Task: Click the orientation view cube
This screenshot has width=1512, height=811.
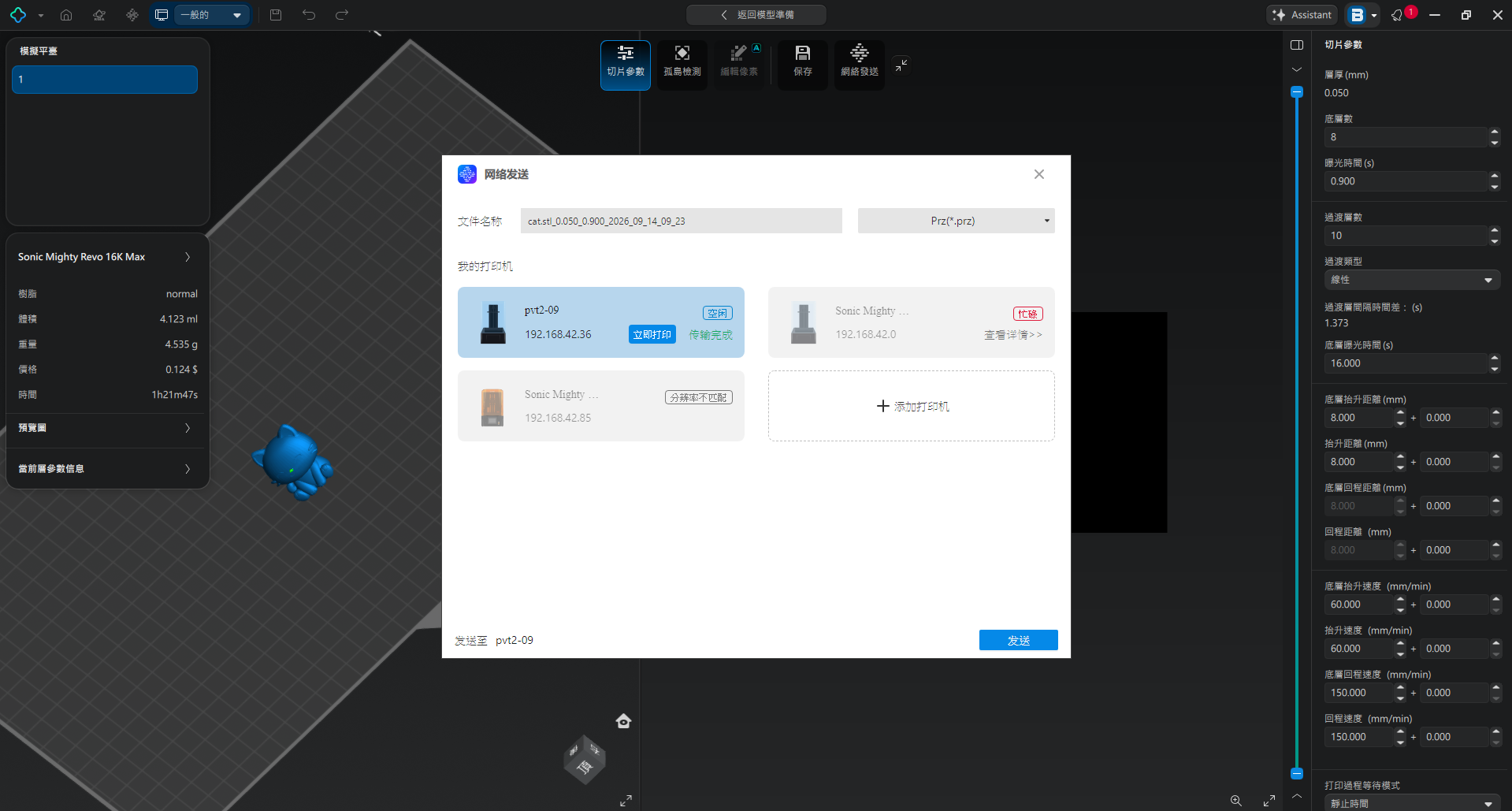Action: [x=585, y=760]
